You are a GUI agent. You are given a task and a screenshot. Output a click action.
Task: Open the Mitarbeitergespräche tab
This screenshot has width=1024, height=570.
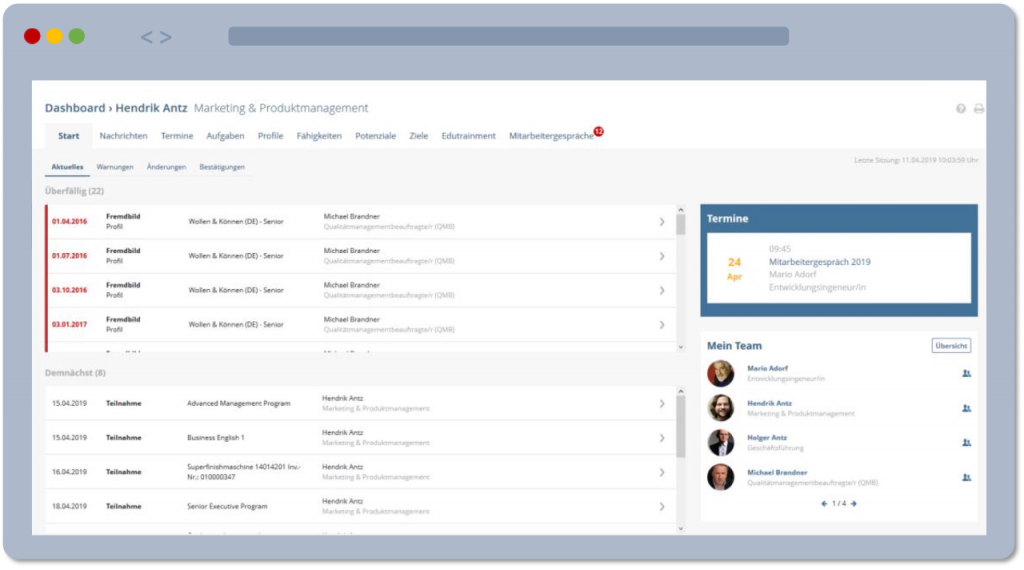(551, 136)
